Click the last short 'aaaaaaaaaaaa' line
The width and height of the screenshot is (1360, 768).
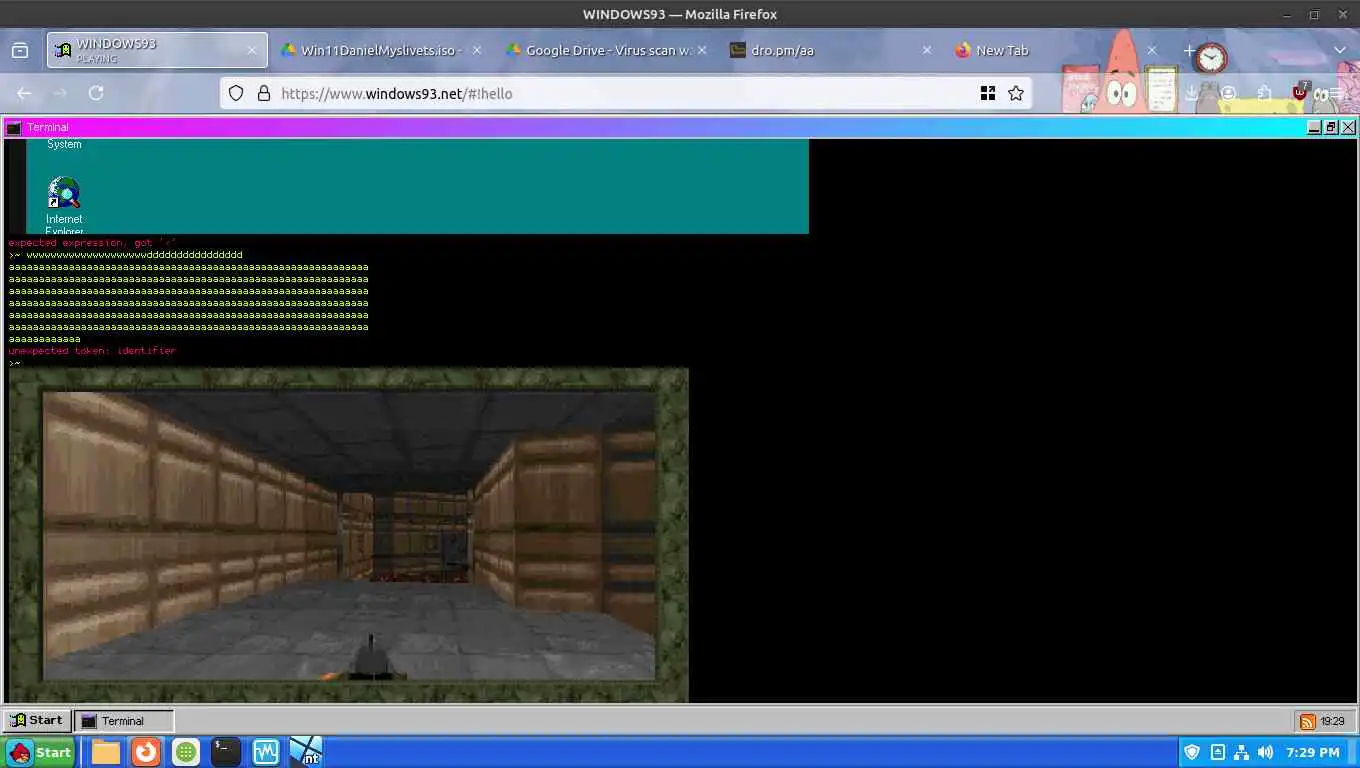pyautogui.click(x=45, y=339)
